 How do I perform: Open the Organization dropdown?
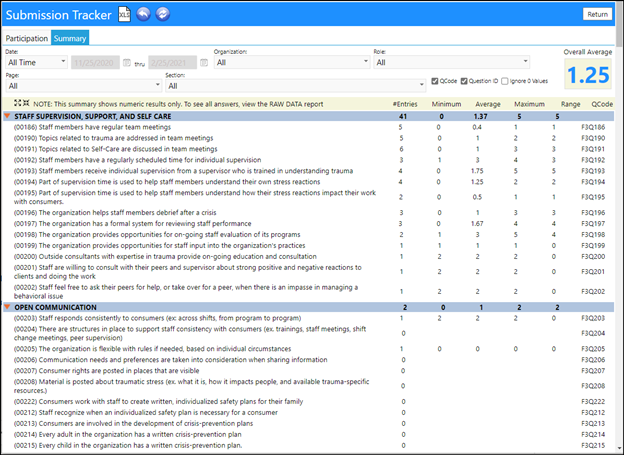click(292, 62)
